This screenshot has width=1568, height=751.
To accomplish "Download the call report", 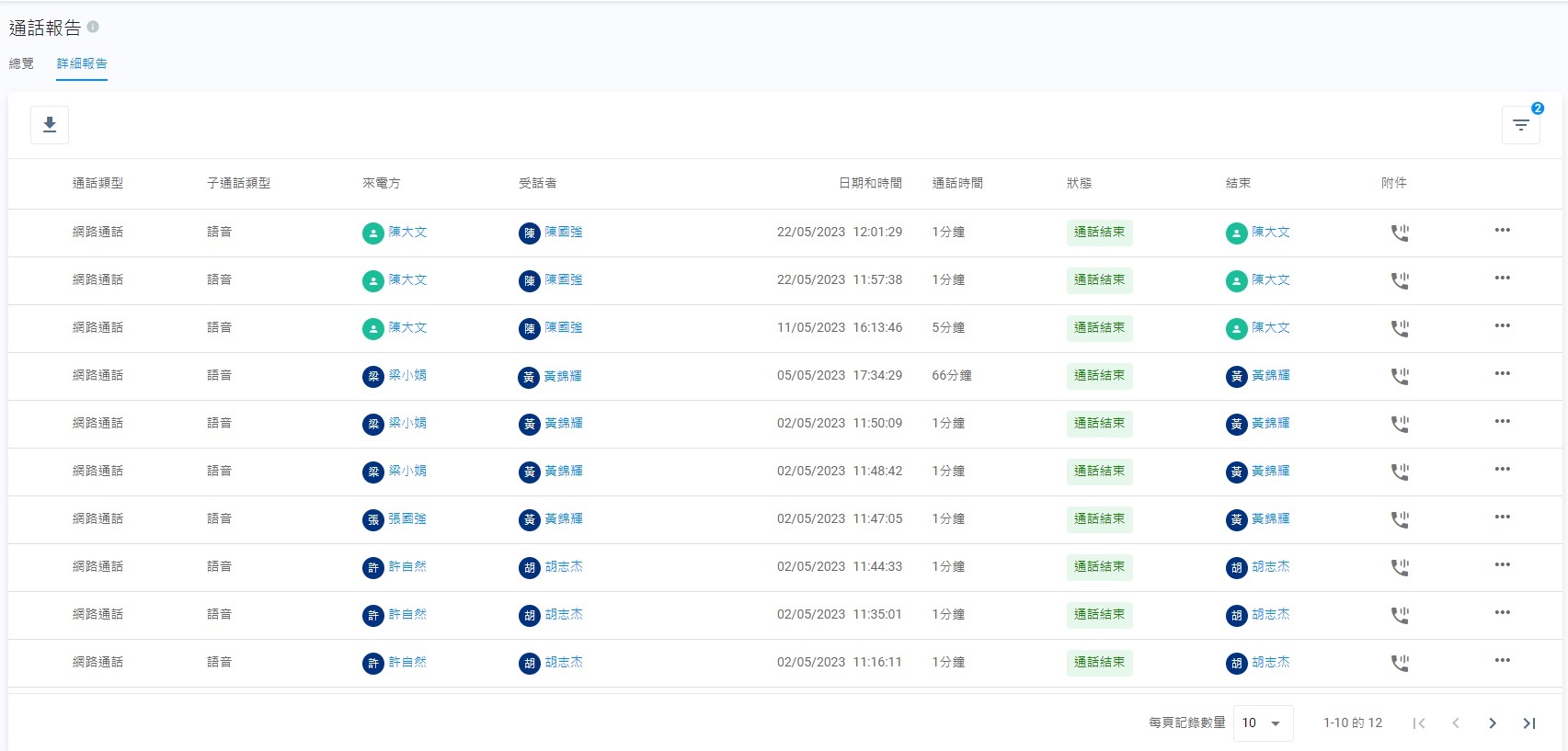I will click(50, 125).
